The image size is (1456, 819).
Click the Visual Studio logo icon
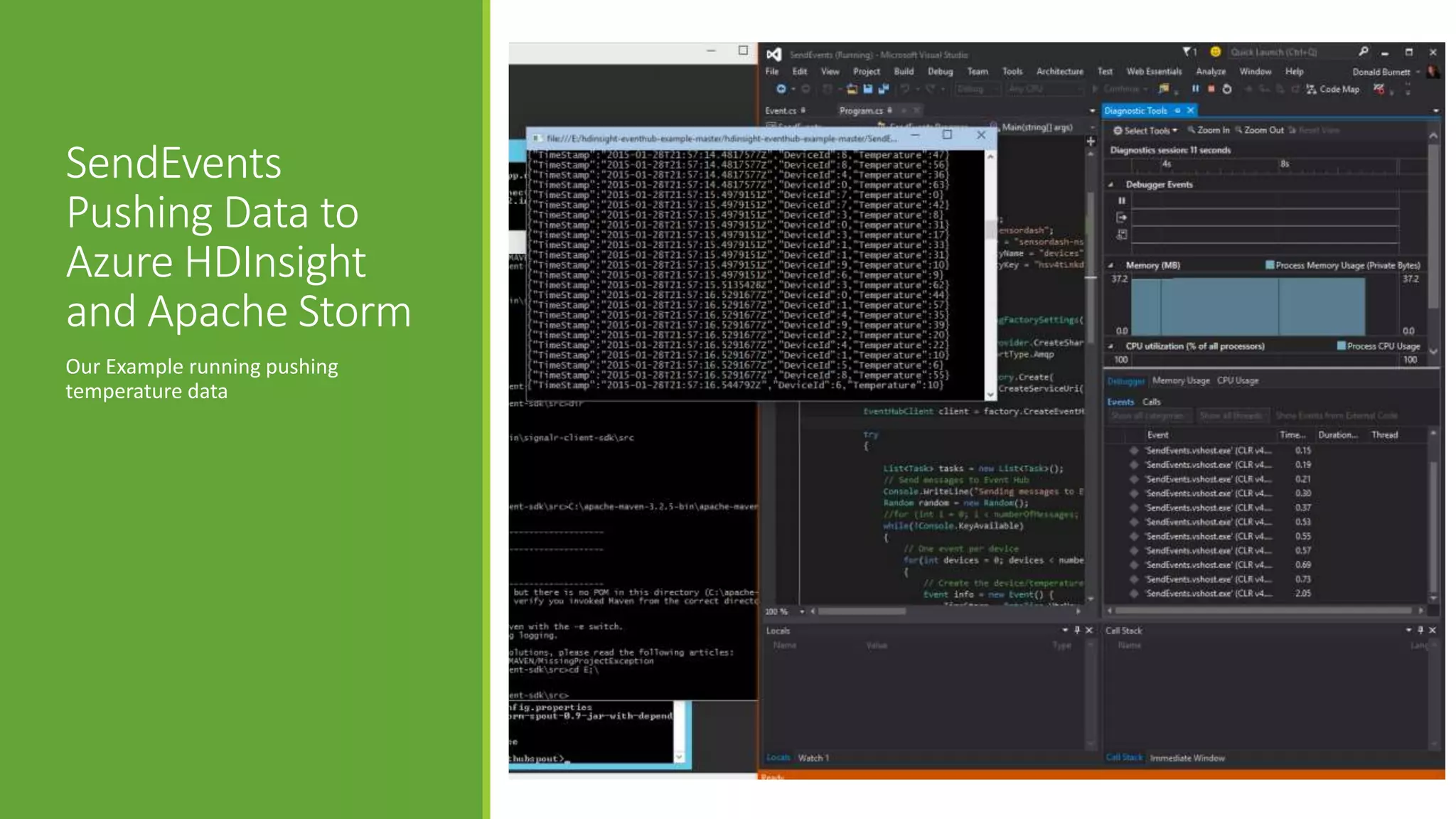pyautogui.click(x=773, y=54)
